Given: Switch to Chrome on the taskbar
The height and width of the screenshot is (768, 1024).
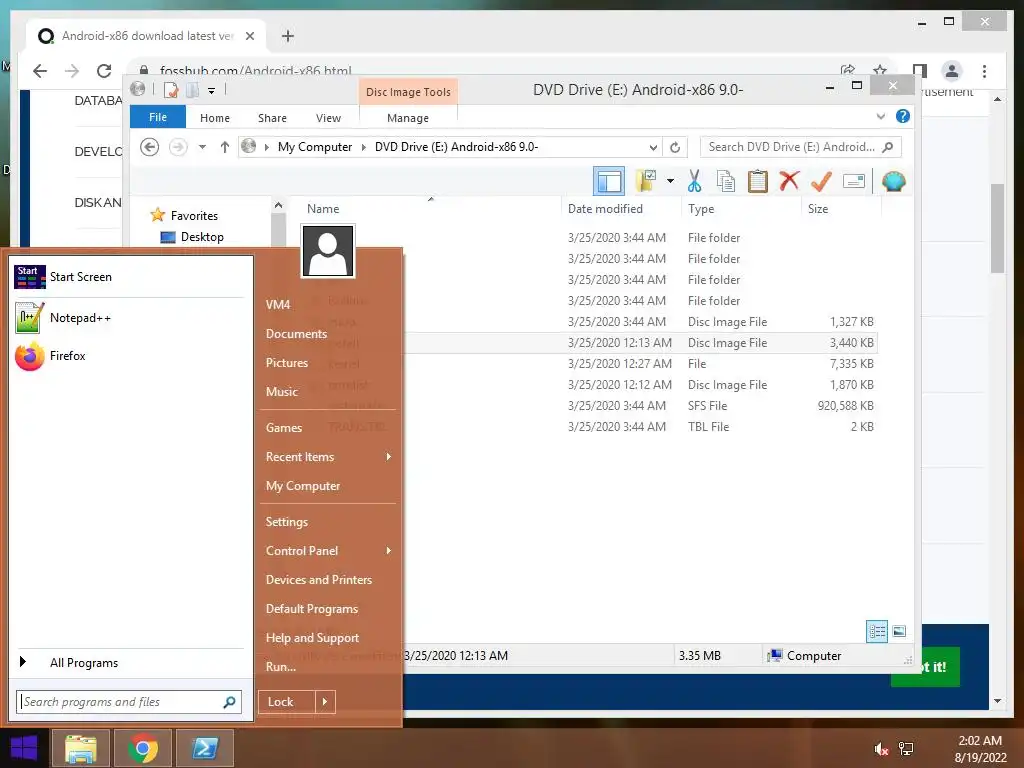Looking at the screenshot, I should [x=143, y=748].
